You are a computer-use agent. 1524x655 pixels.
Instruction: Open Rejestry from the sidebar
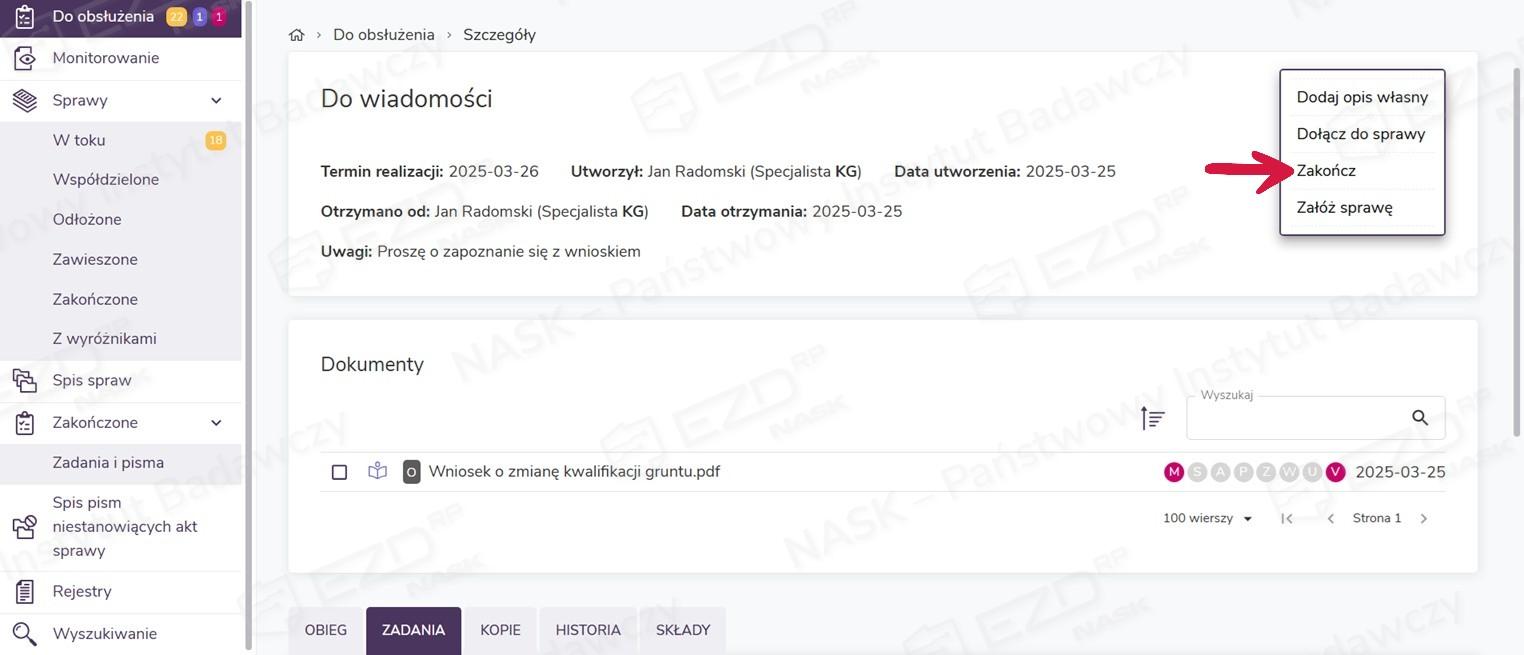[x=82, y=591]
